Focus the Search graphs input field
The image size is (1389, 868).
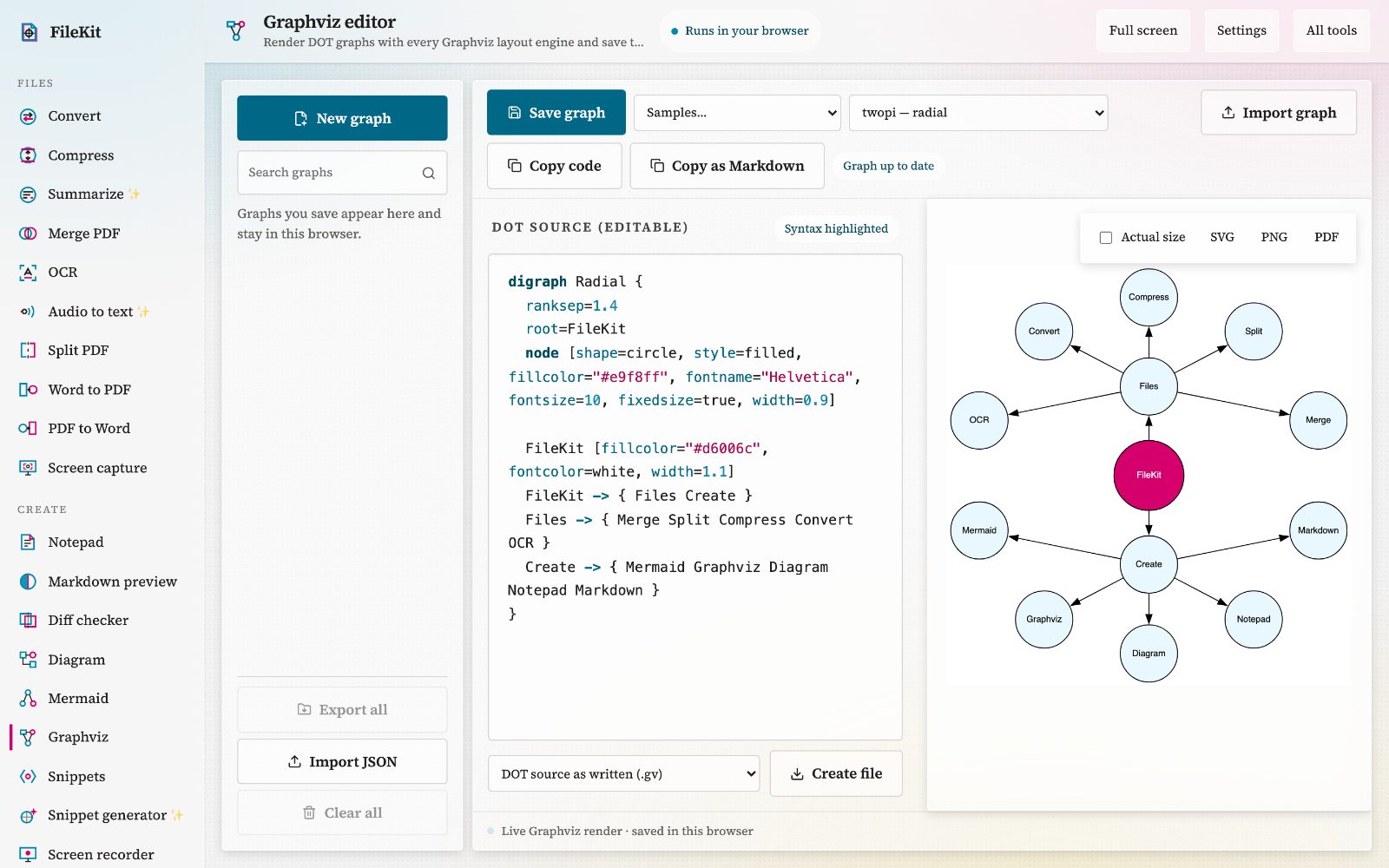[342, 173]
